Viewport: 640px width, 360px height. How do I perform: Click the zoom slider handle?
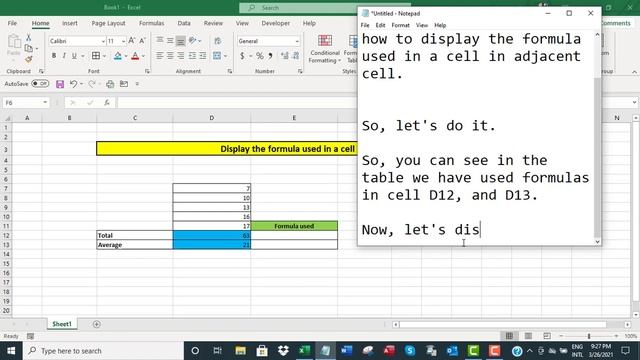pyautogui.click(x=589, y=336)
